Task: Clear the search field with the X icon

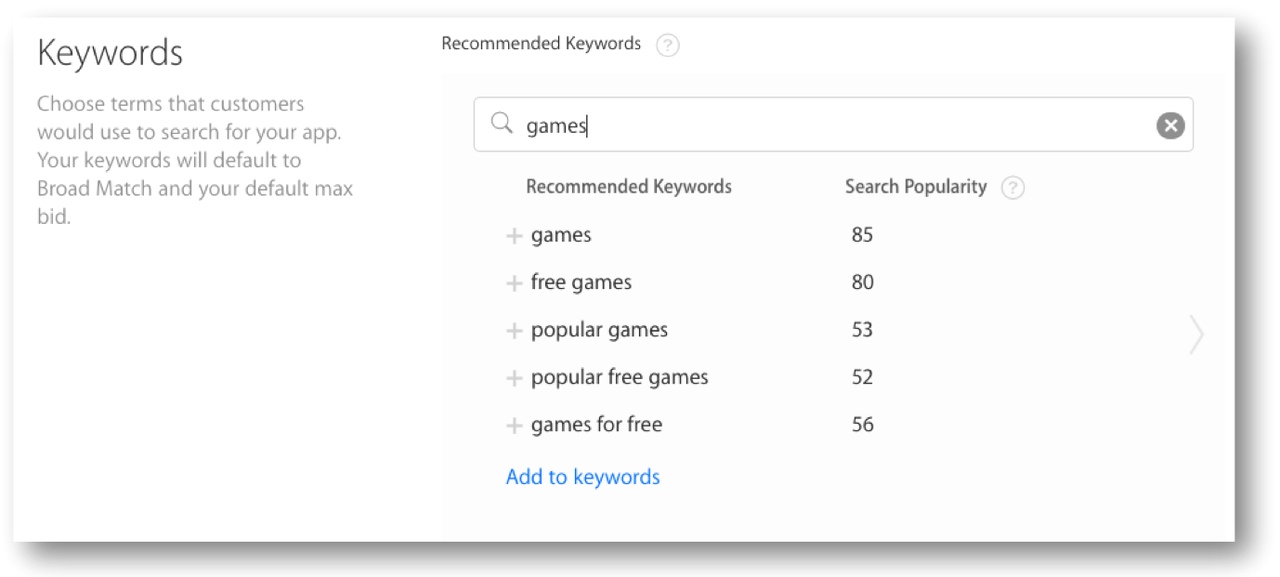Action: (1170, 125)
